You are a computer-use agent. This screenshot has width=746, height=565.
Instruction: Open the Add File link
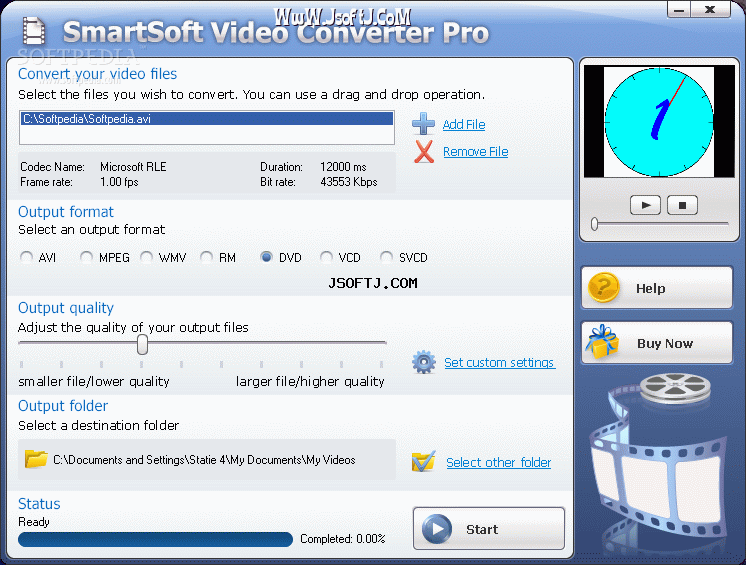464,125
